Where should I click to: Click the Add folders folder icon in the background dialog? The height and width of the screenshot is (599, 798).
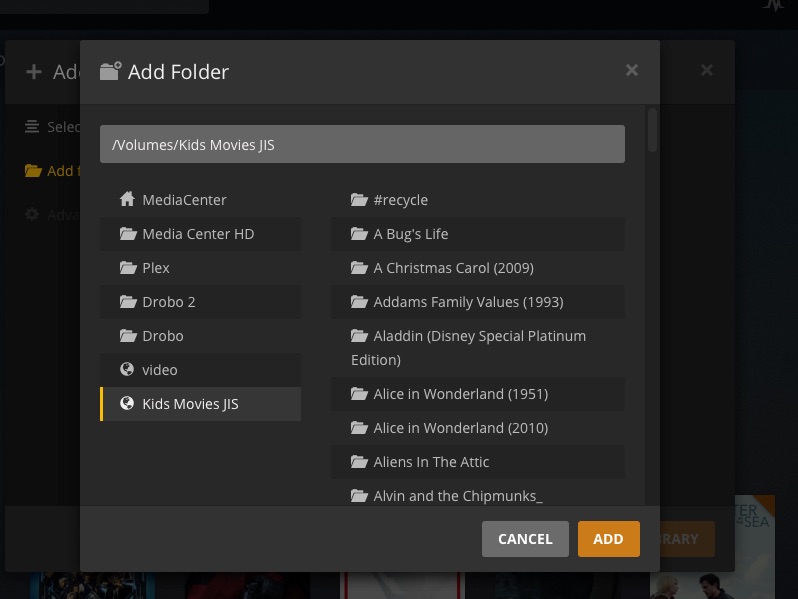click(x=33, y=170)
